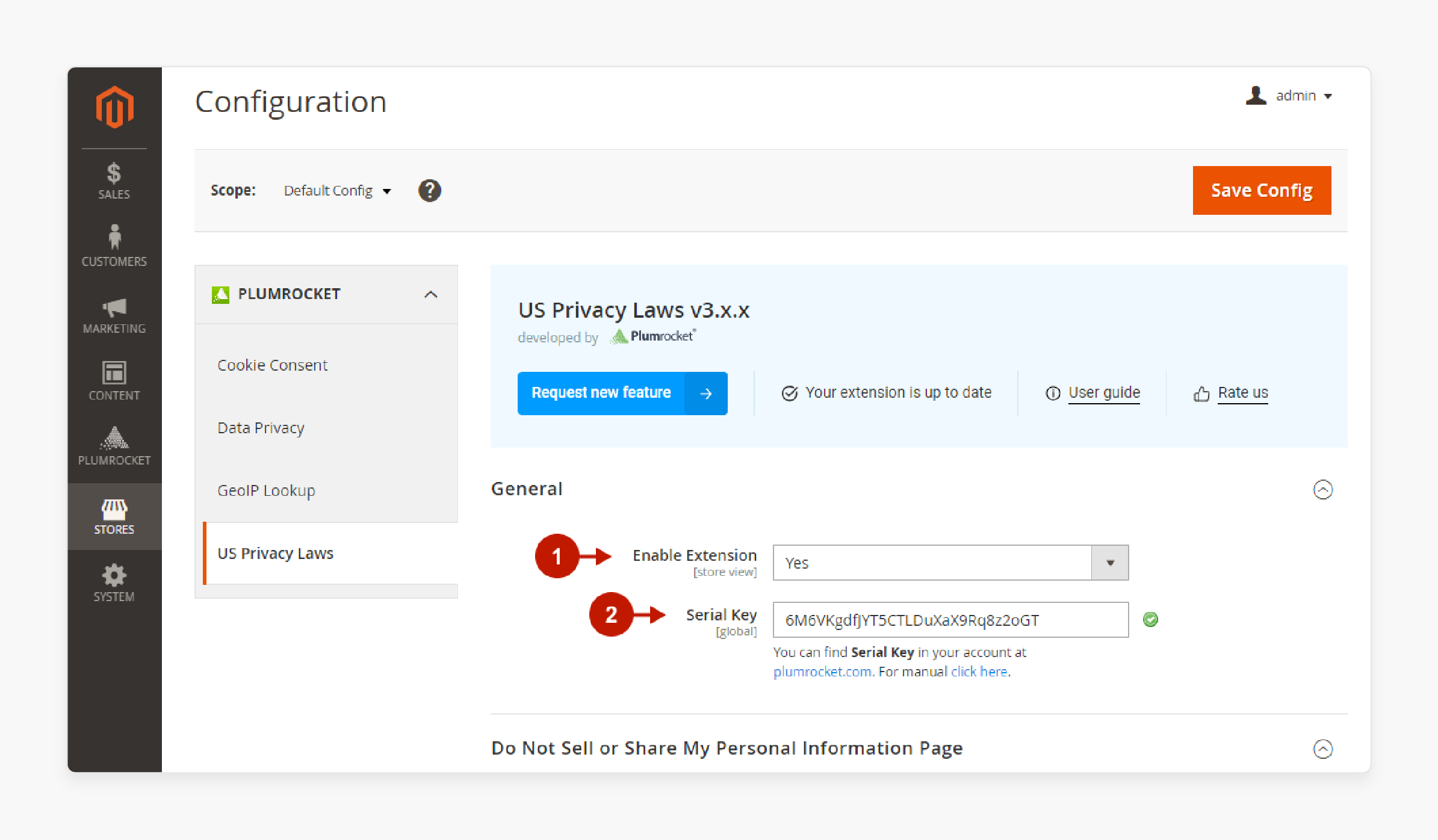The image size is (1438, 840).
Task: Click the Serial Key label
Action: 722,615
